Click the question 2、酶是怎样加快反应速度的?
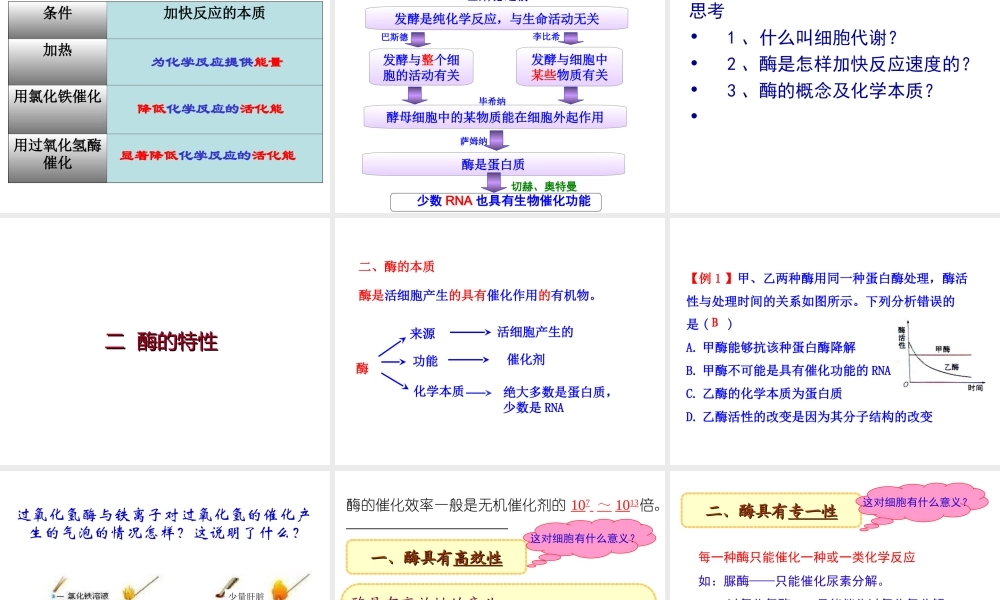Screen dimensions: 1000x600 coord(848,64)
